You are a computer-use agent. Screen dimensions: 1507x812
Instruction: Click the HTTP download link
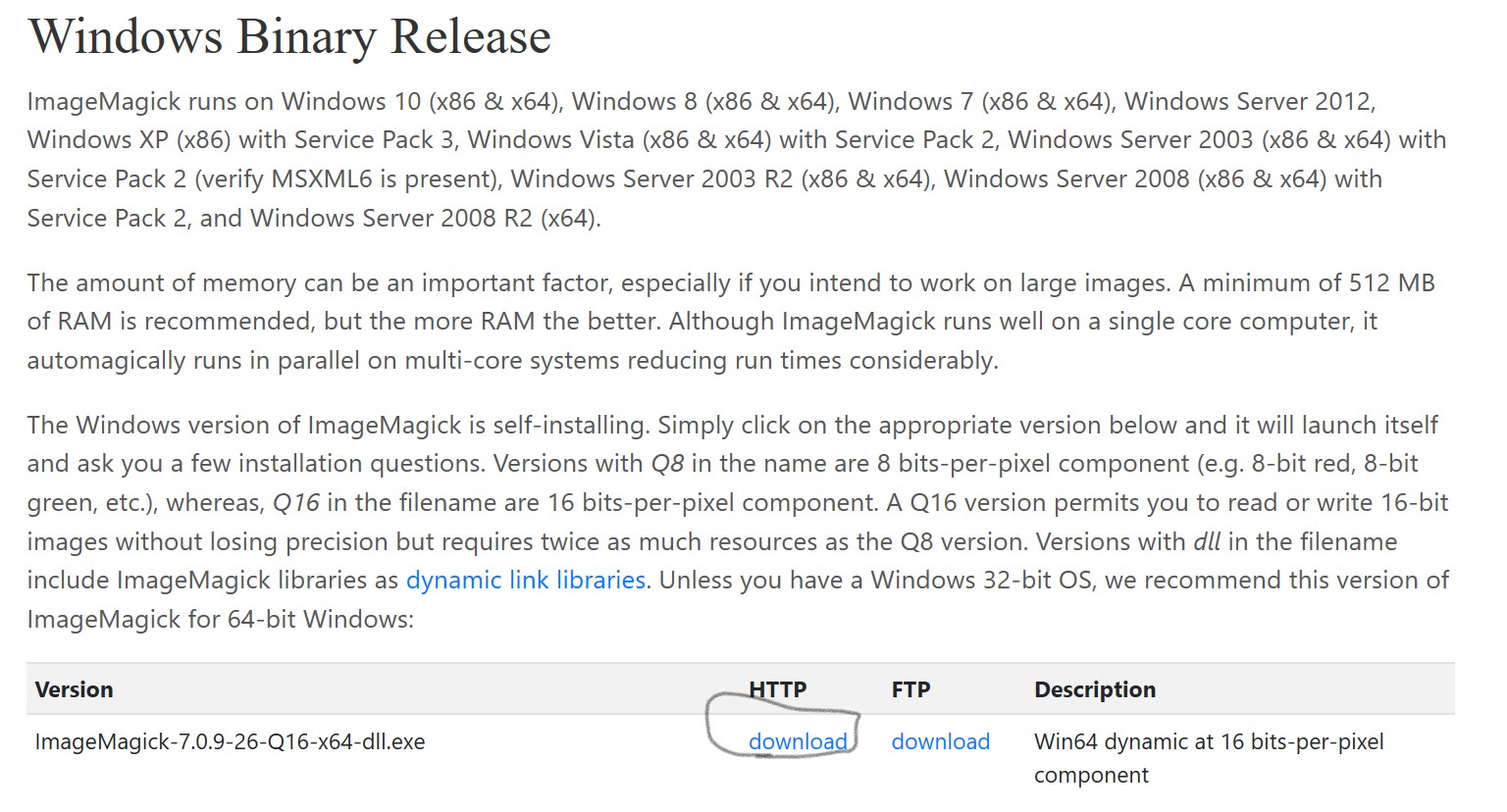click(x=798, y=742)
